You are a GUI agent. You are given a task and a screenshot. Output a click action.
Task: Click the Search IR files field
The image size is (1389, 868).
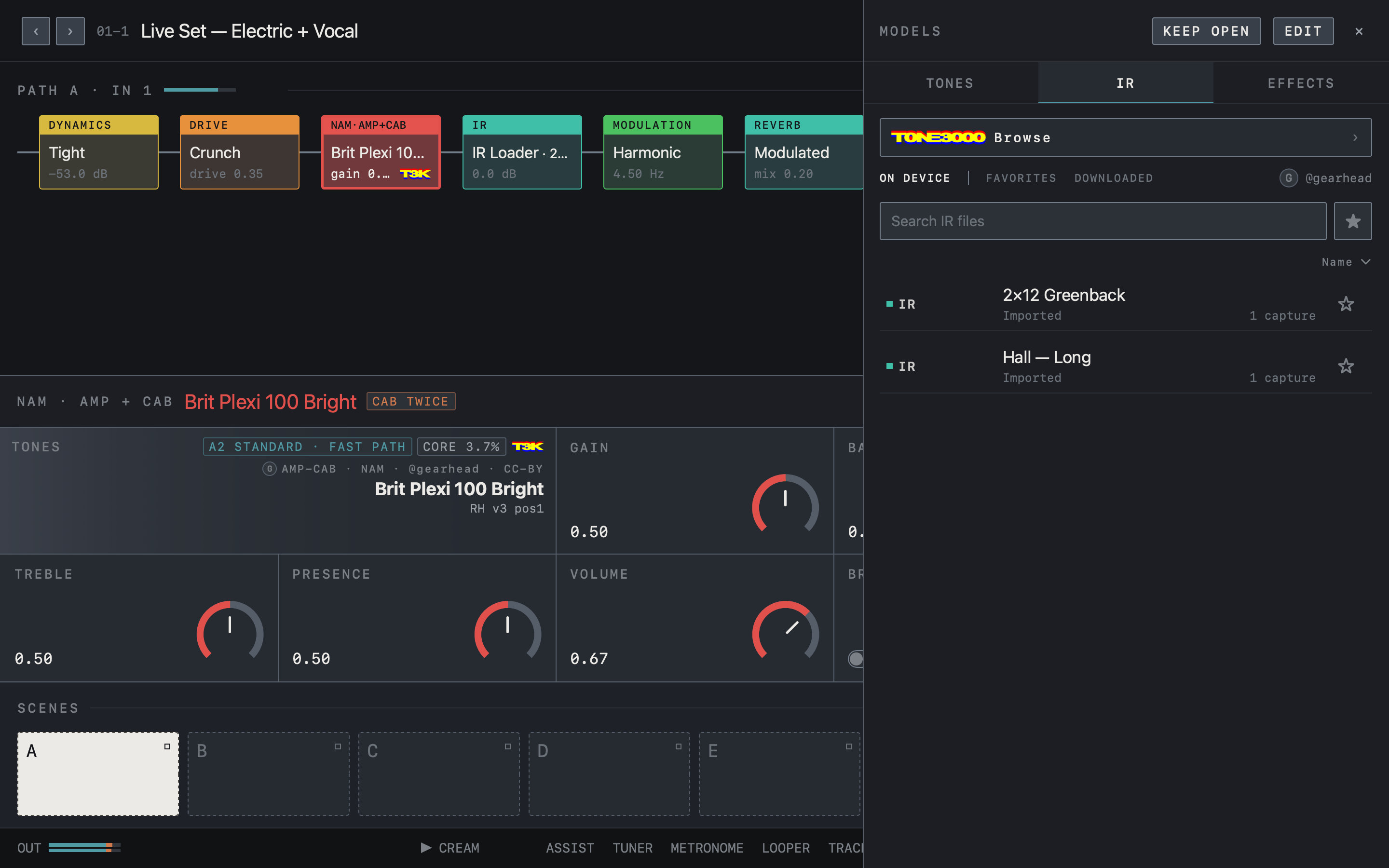1103,221
